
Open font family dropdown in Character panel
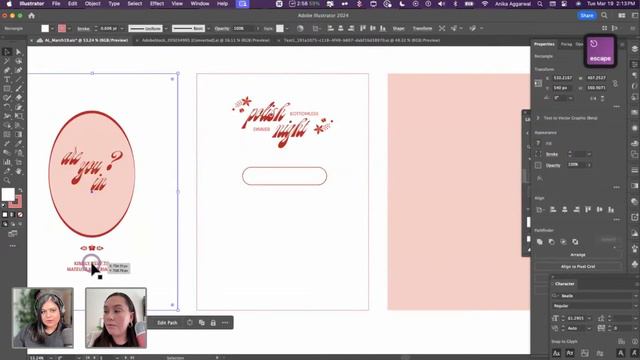635,296
